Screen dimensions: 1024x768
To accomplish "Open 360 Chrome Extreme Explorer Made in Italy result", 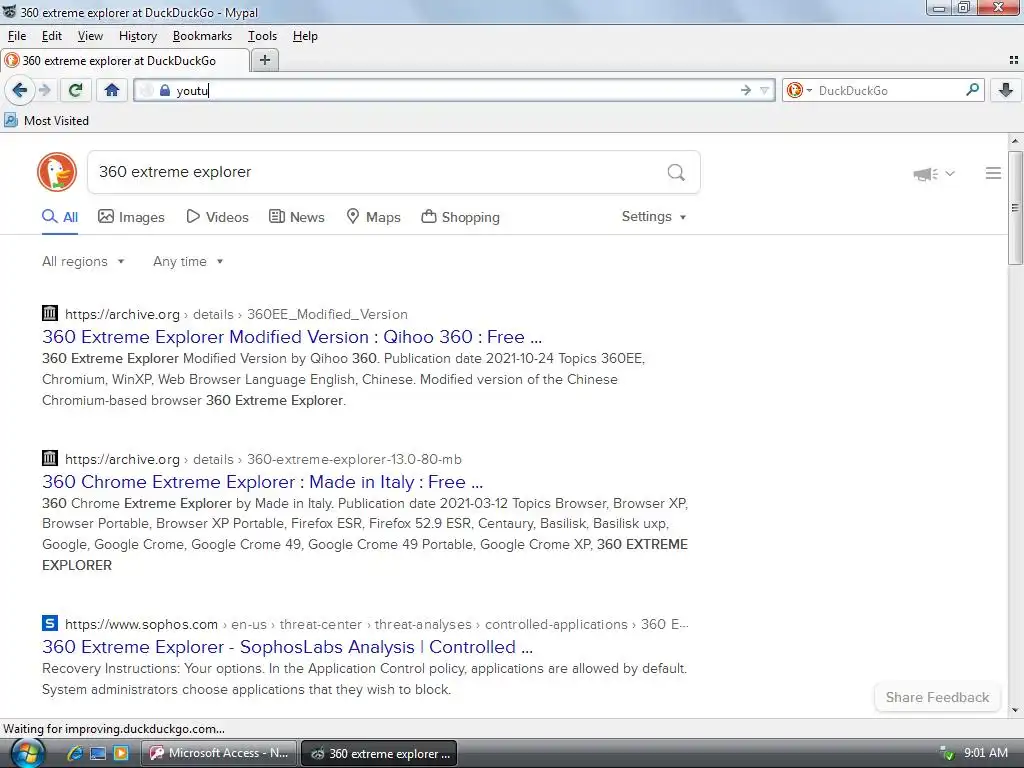I will [263, 481].
